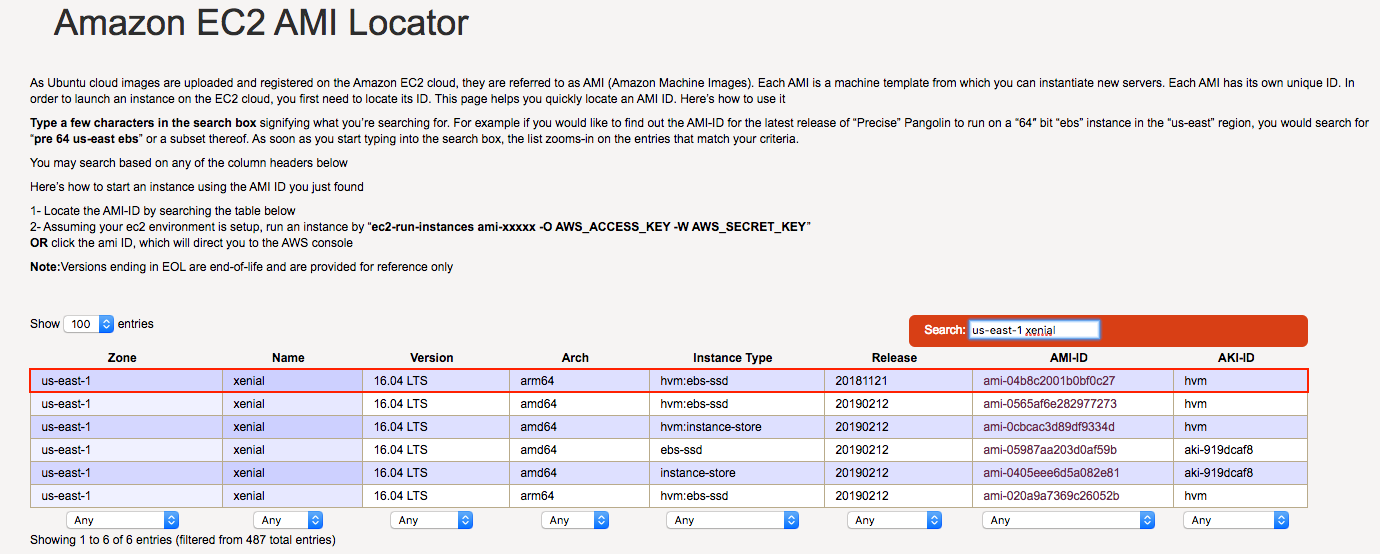
Task: Click 16.04 LTS in the ami-0565af6e282977273 row
Action: pos(437,404)
